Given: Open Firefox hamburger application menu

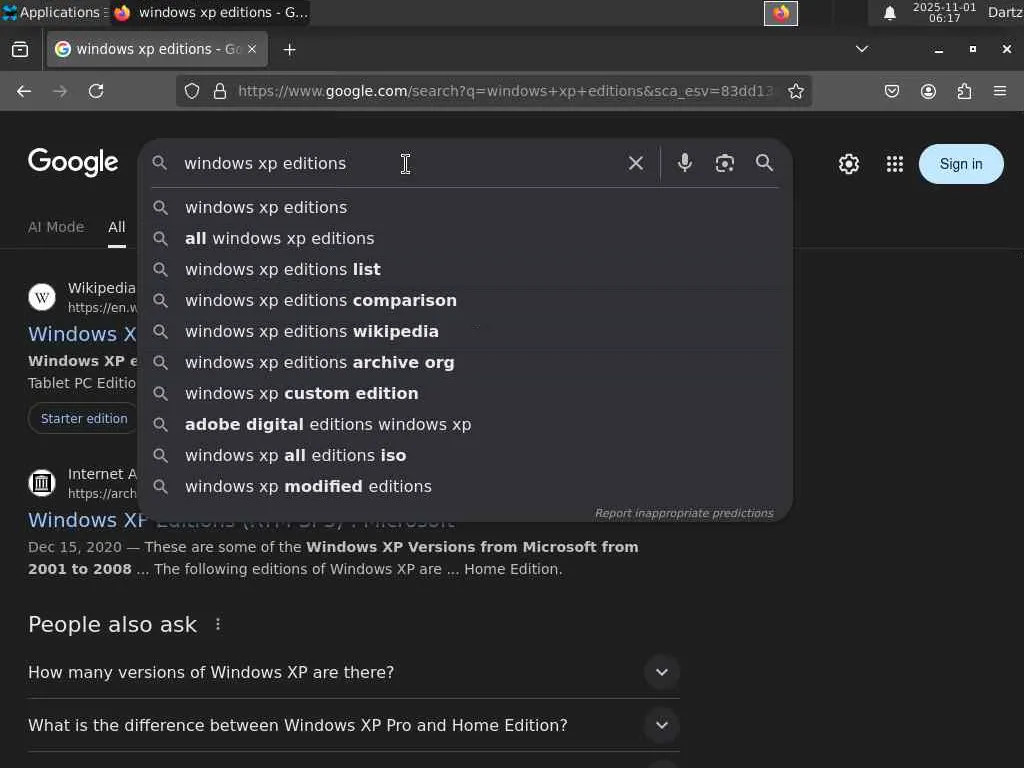Looking at the screenshot, I should coord(1000,91).
